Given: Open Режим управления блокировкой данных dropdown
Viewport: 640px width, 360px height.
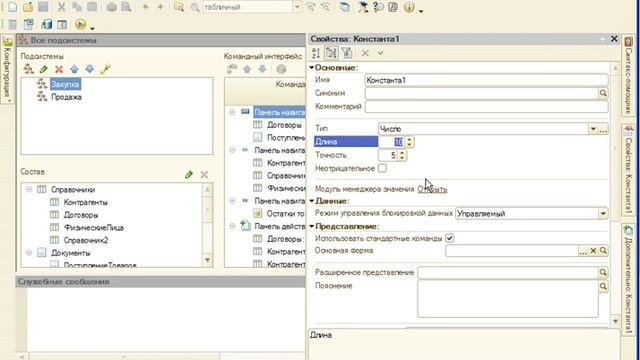Looking at the screenshot, I should pos(603,213).
